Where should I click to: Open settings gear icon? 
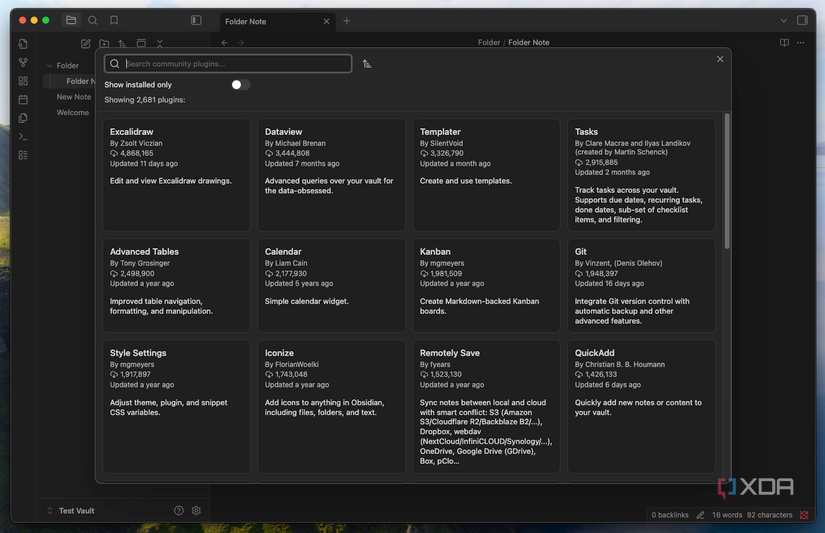[x=196, y=510]
